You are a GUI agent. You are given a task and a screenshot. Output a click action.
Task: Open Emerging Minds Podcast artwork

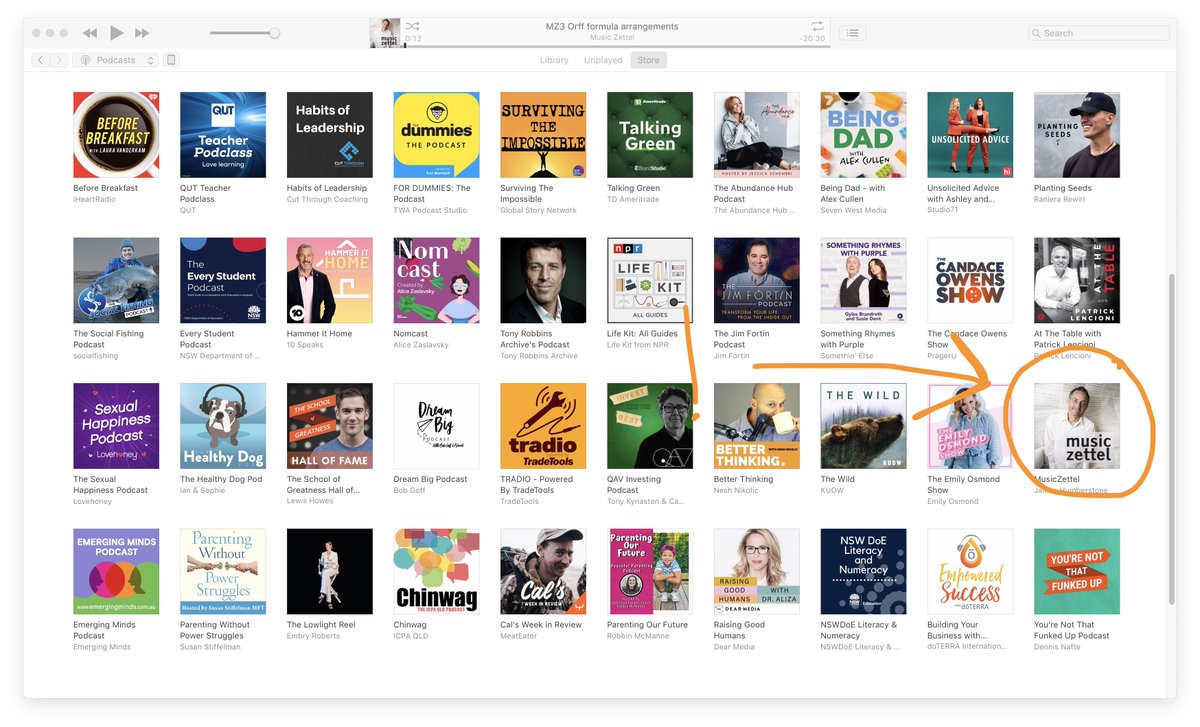pos(116,572)
